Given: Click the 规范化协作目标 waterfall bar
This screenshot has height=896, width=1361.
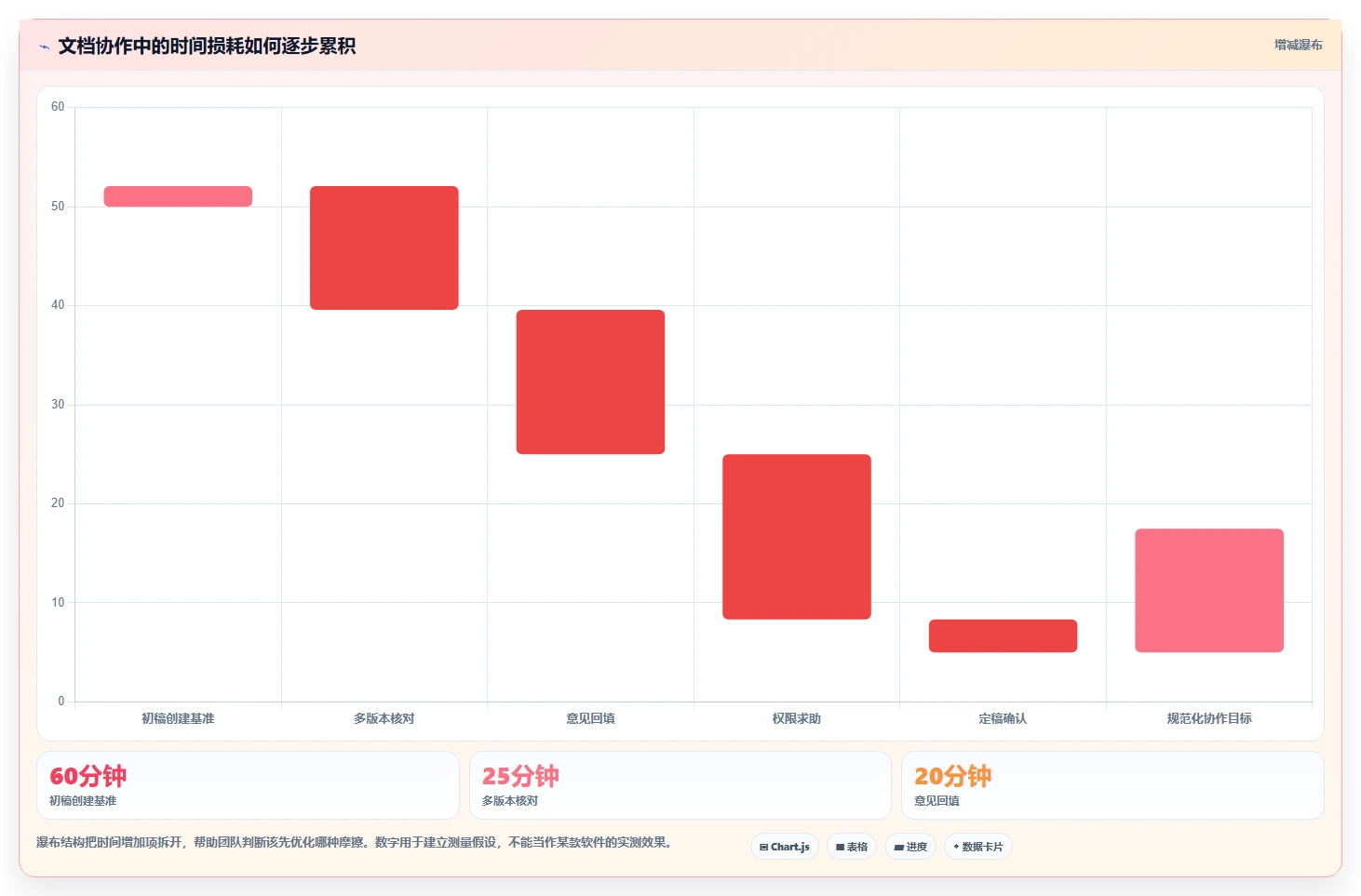Looking at the screenshot, I should click(1209, 590).
